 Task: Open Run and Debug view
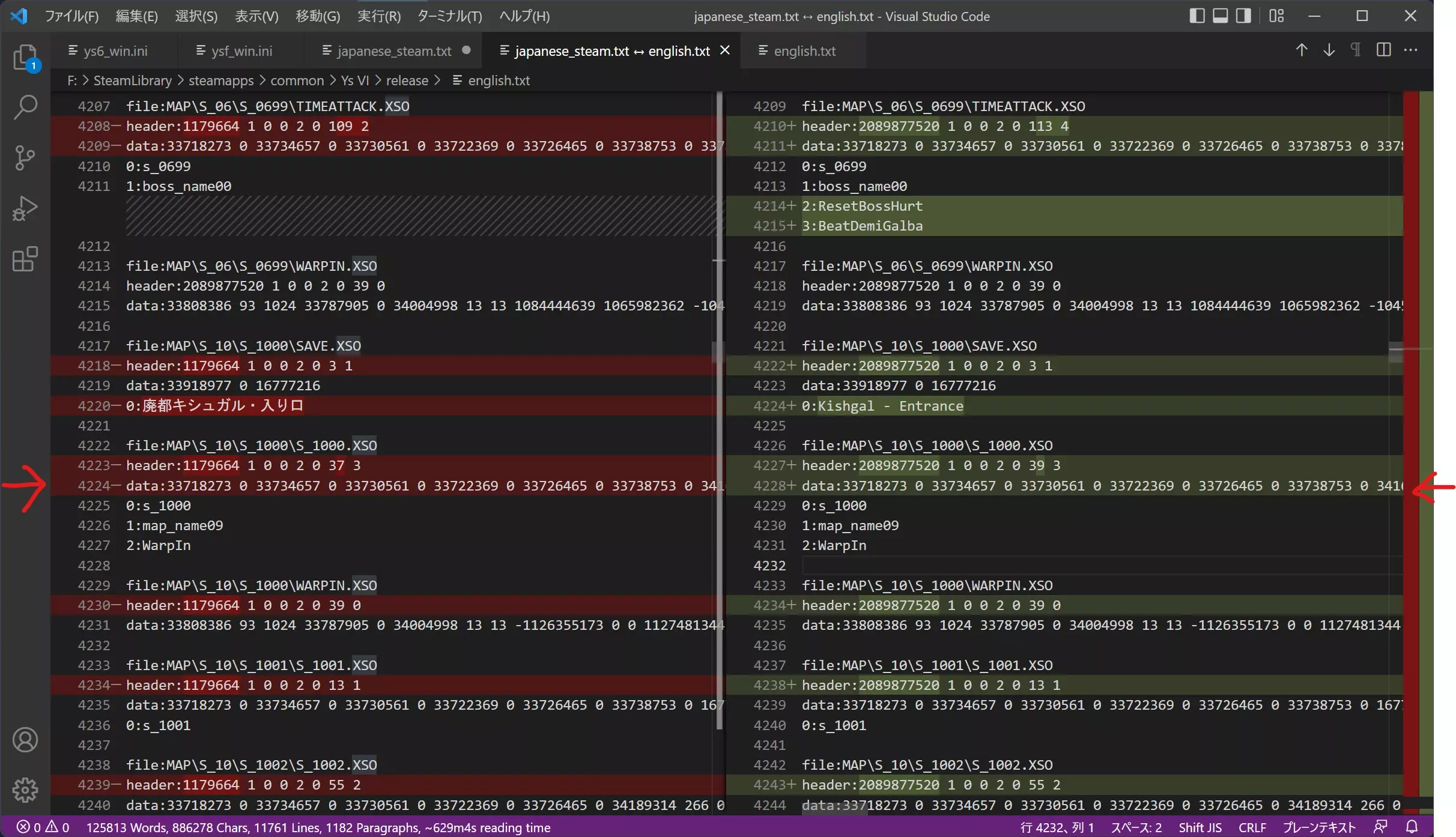pyautogui.click(x=25, y=208)
